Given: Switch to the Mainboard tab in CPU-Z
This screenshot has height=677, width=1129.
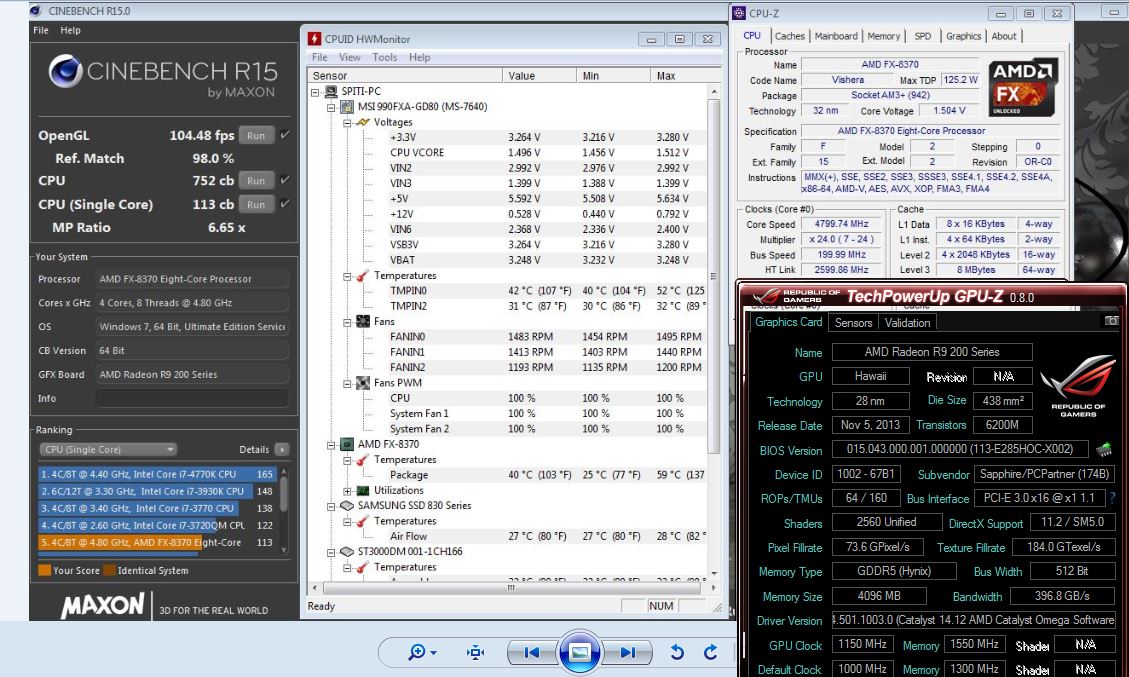Looking at the screenshot, I should tap(836, 36).
